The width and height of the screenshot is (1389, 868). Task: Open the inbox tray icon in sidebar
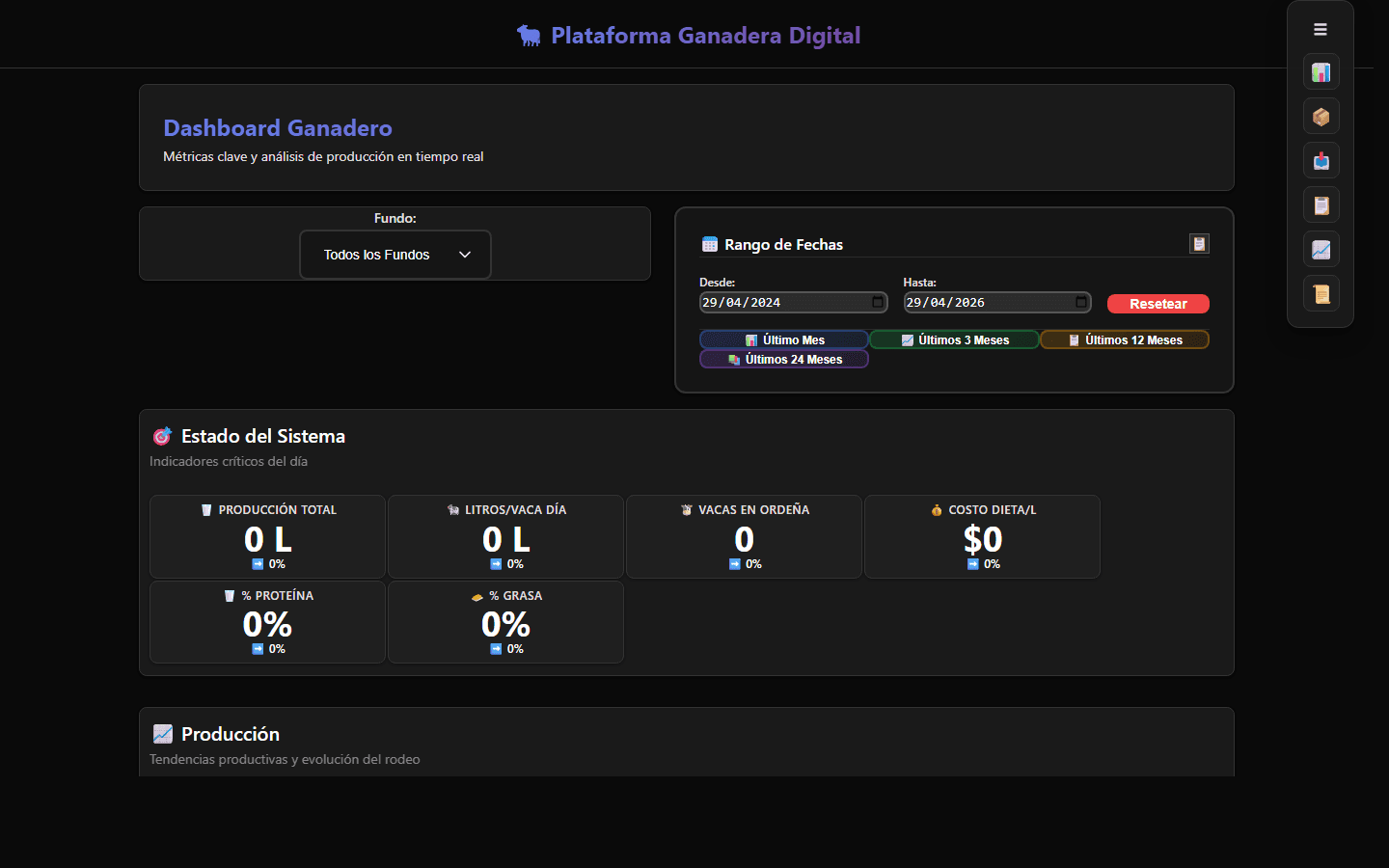pyautogui.click(x=1321, y=161)
